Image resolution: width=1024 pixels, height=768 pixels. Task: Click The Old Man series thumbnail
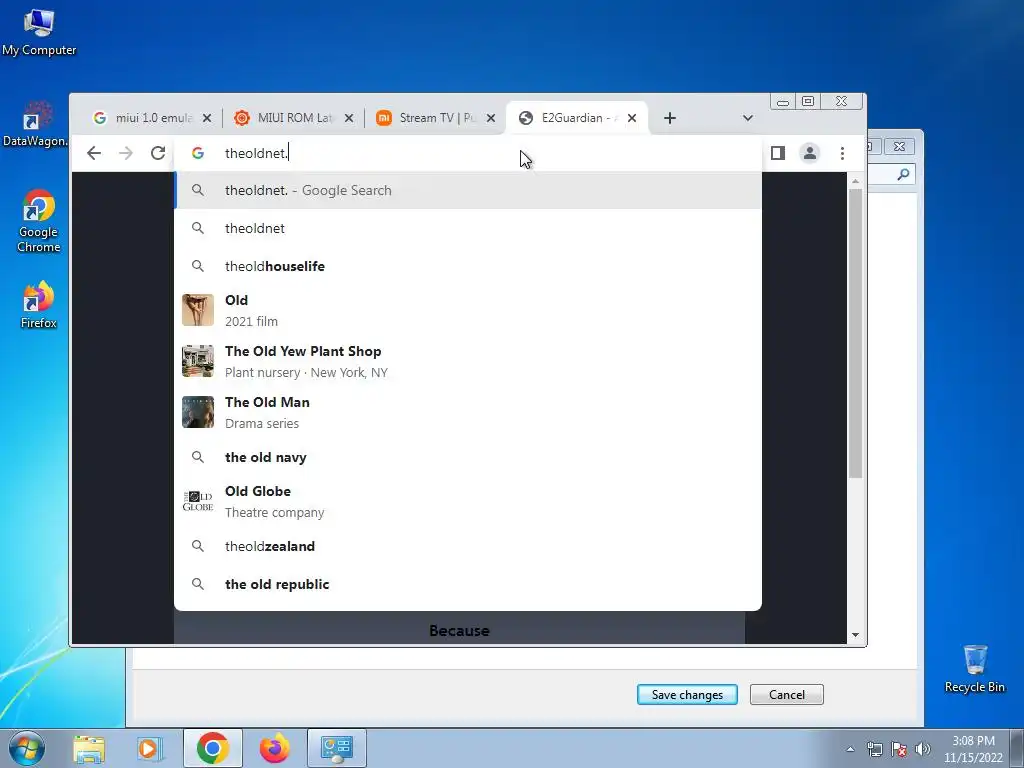(198, 412)
